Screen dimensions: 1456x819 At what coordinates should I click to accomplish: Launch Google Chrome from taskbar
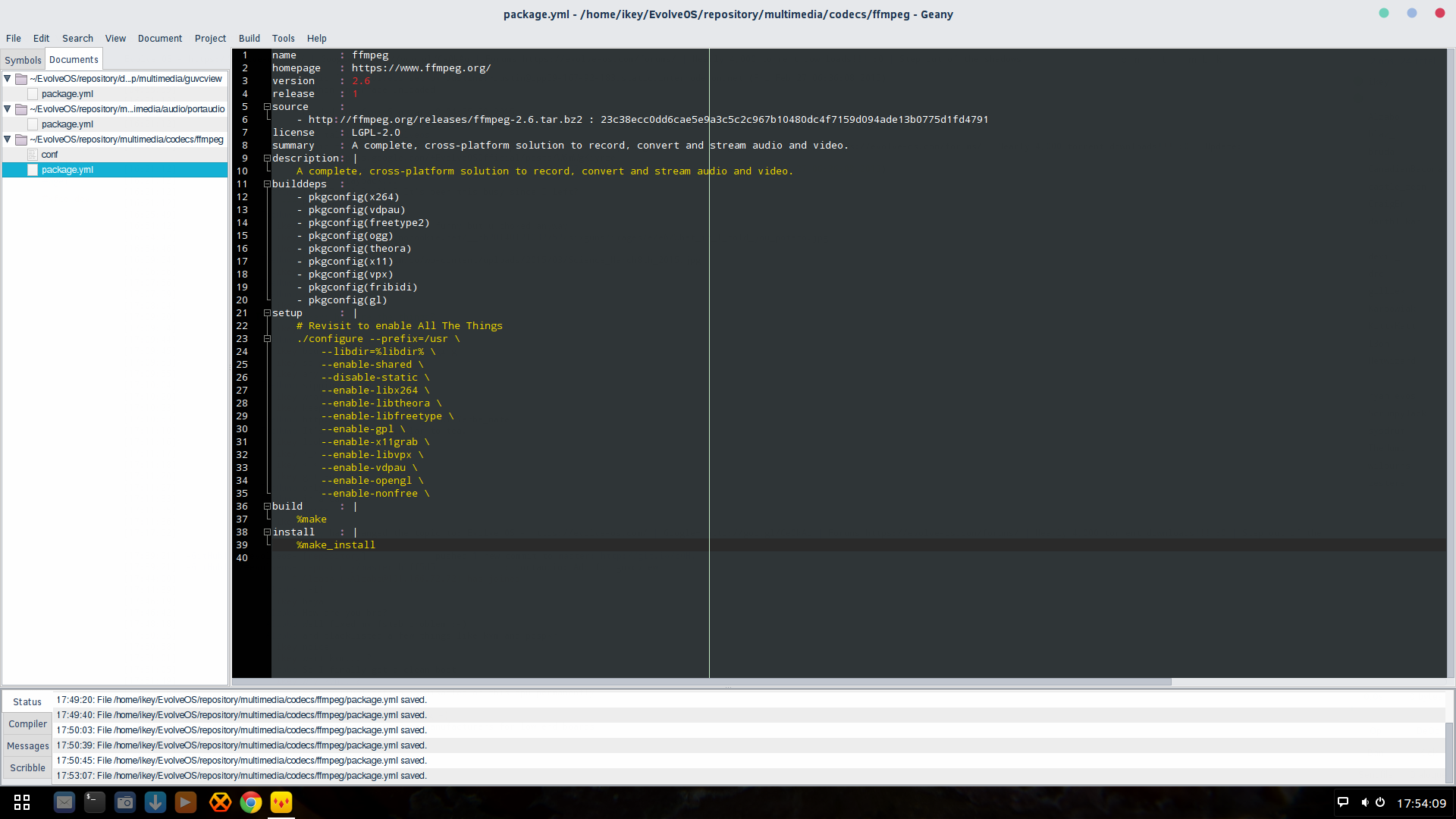[251, 802]
